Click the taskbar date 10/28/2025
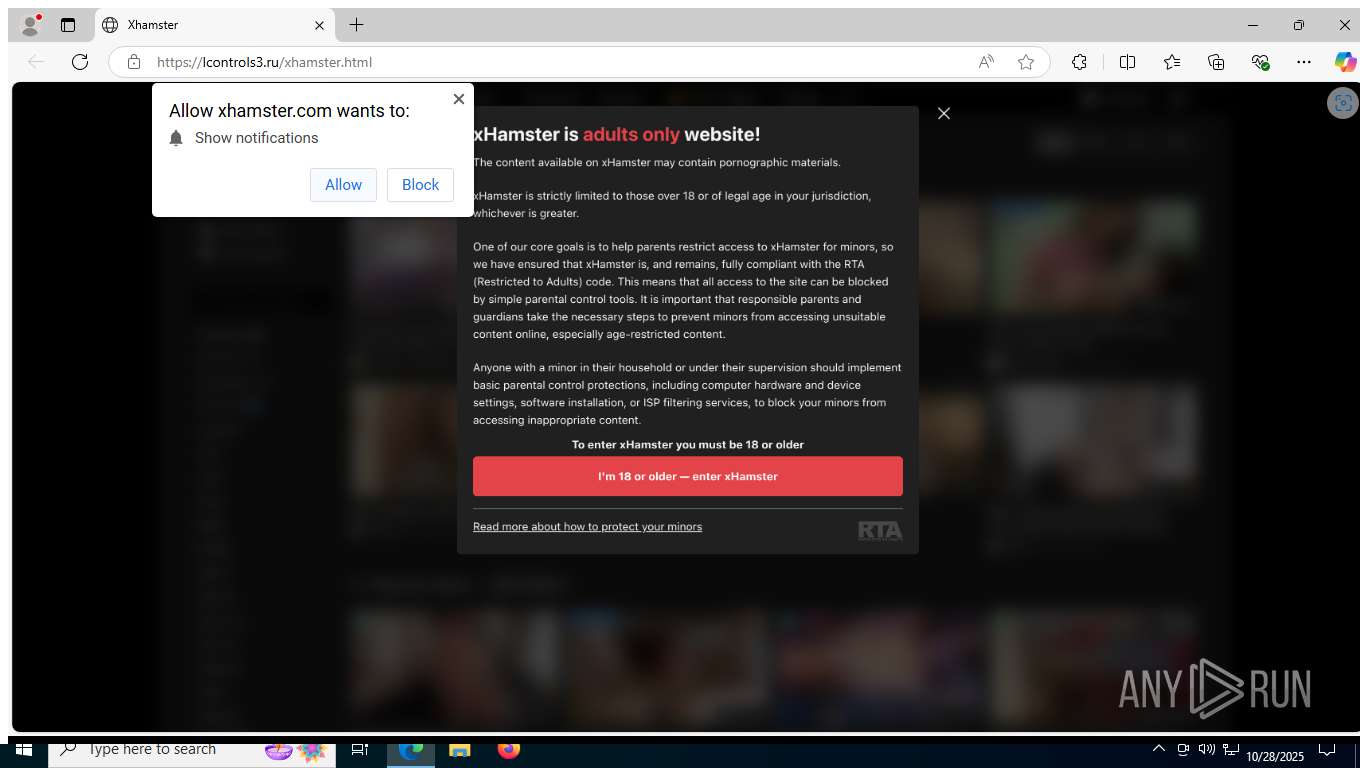The width and height of the screenshot is (1360, 768). pos(1275,757)
